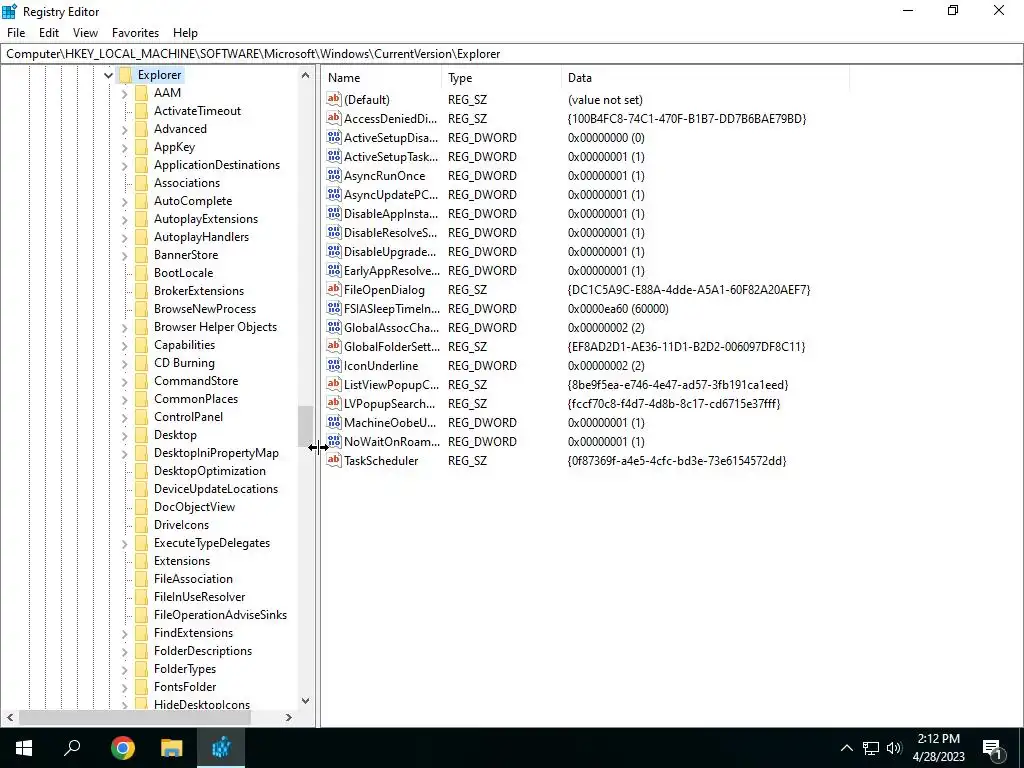Open the Windows Start menu
Viewport: 1024px width, 768px height.
(x=24, y=748)
